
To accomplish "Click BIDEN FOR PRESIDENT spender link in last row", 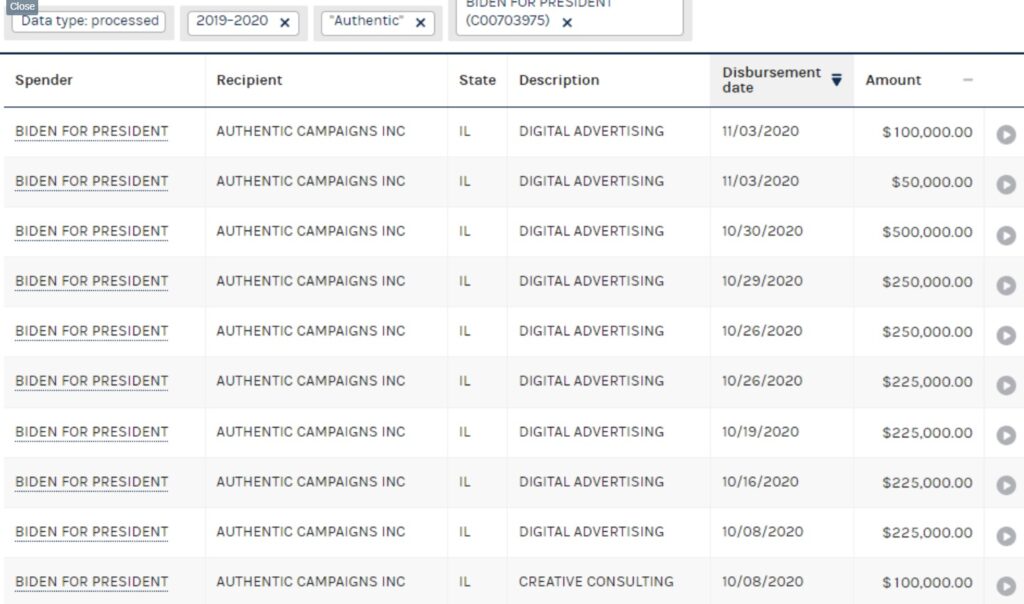I will [x=91, y=582].
